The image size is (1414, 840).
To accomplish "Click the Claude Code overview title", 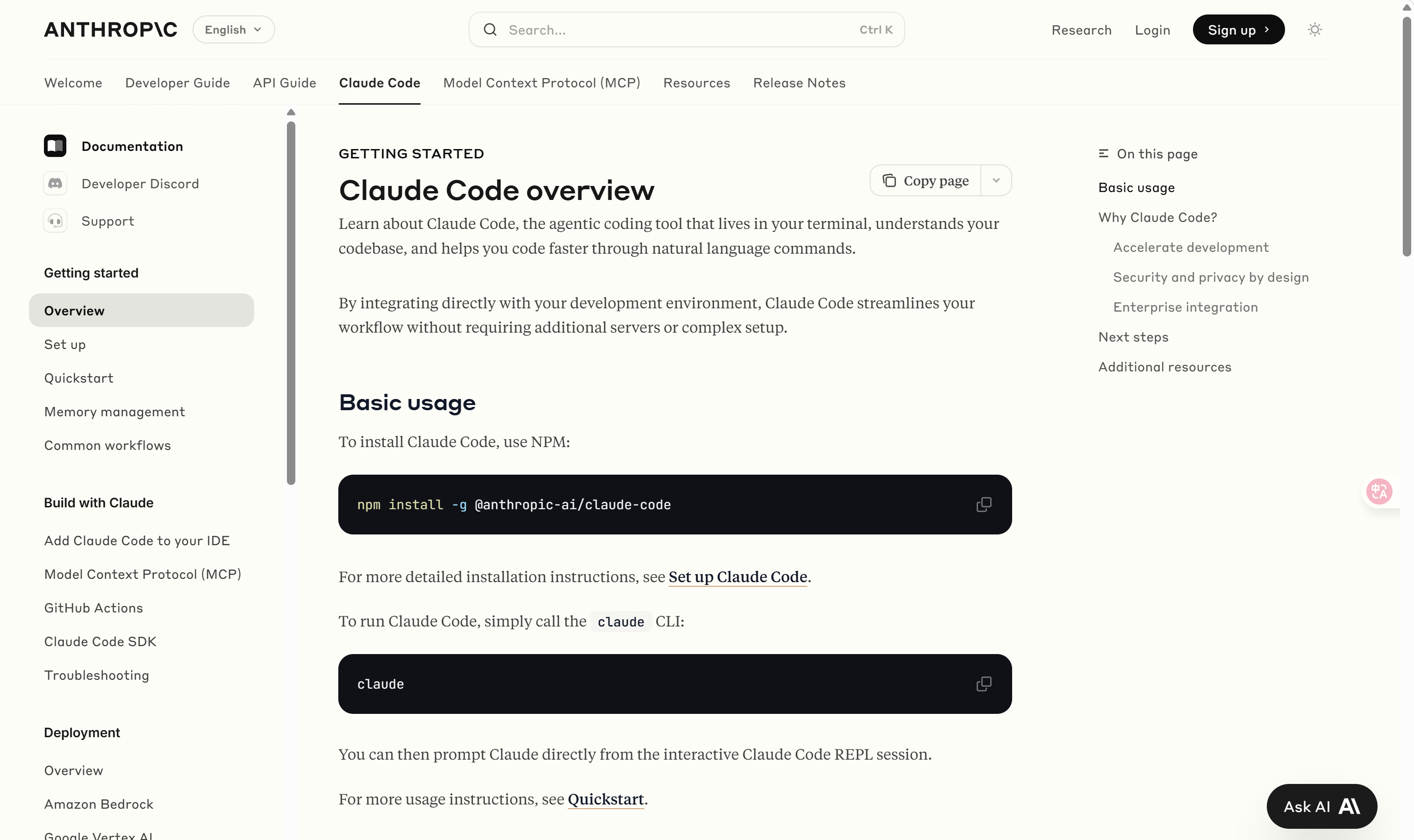I will [496, 190].
